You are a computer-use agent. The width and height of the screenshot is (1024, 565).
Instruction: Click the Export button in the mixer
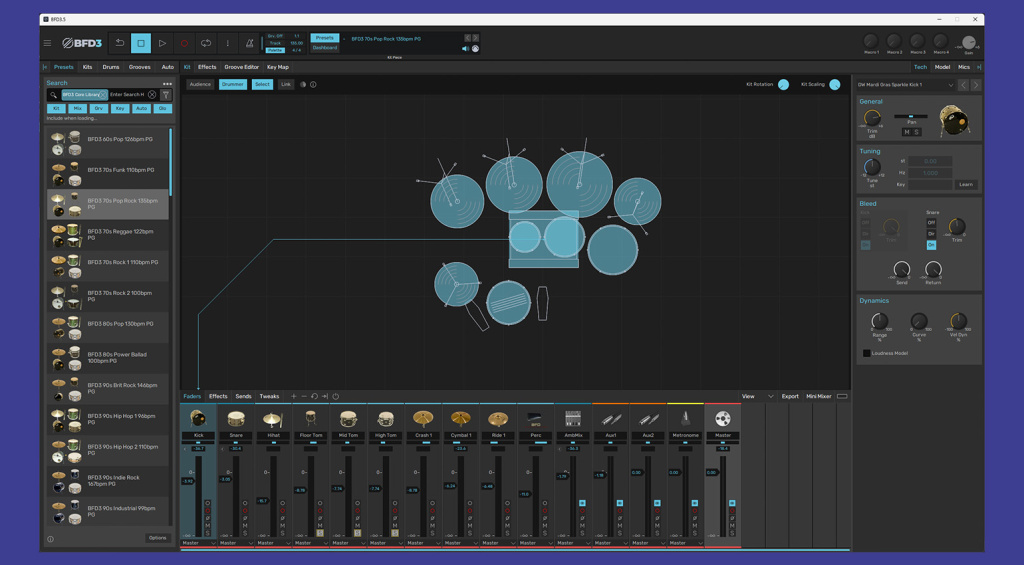pos(790,397)
